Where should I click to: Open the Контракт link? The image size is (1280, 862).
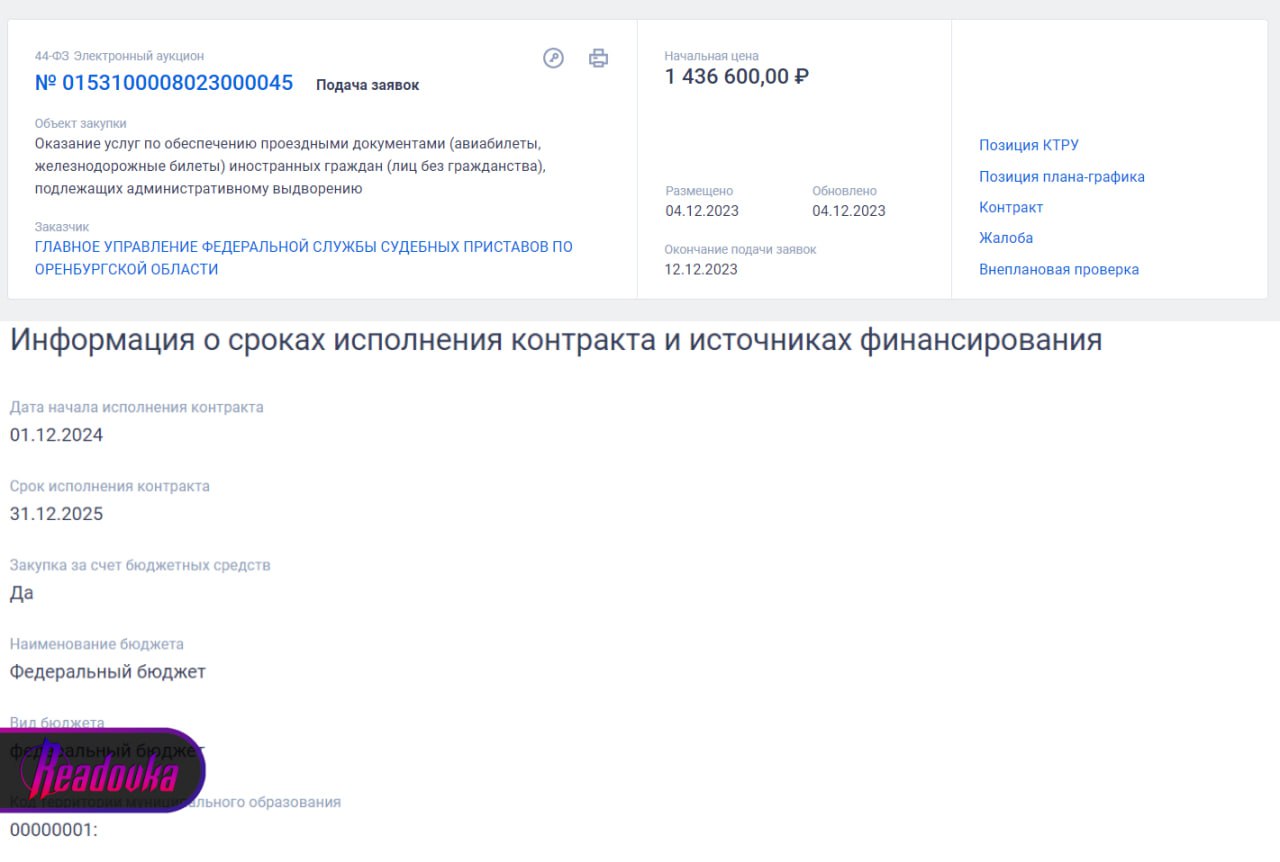[x=1010, y=207]
